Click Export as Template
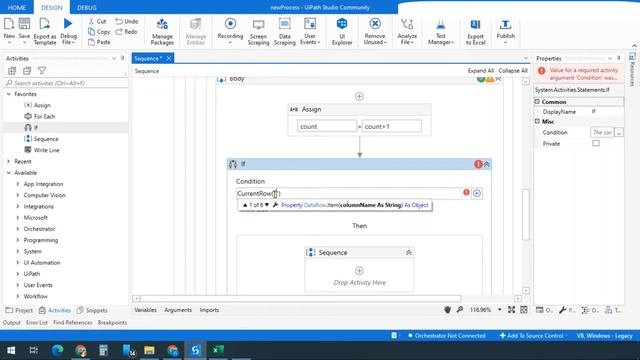The image size is (640, 360). click(45, 31)
